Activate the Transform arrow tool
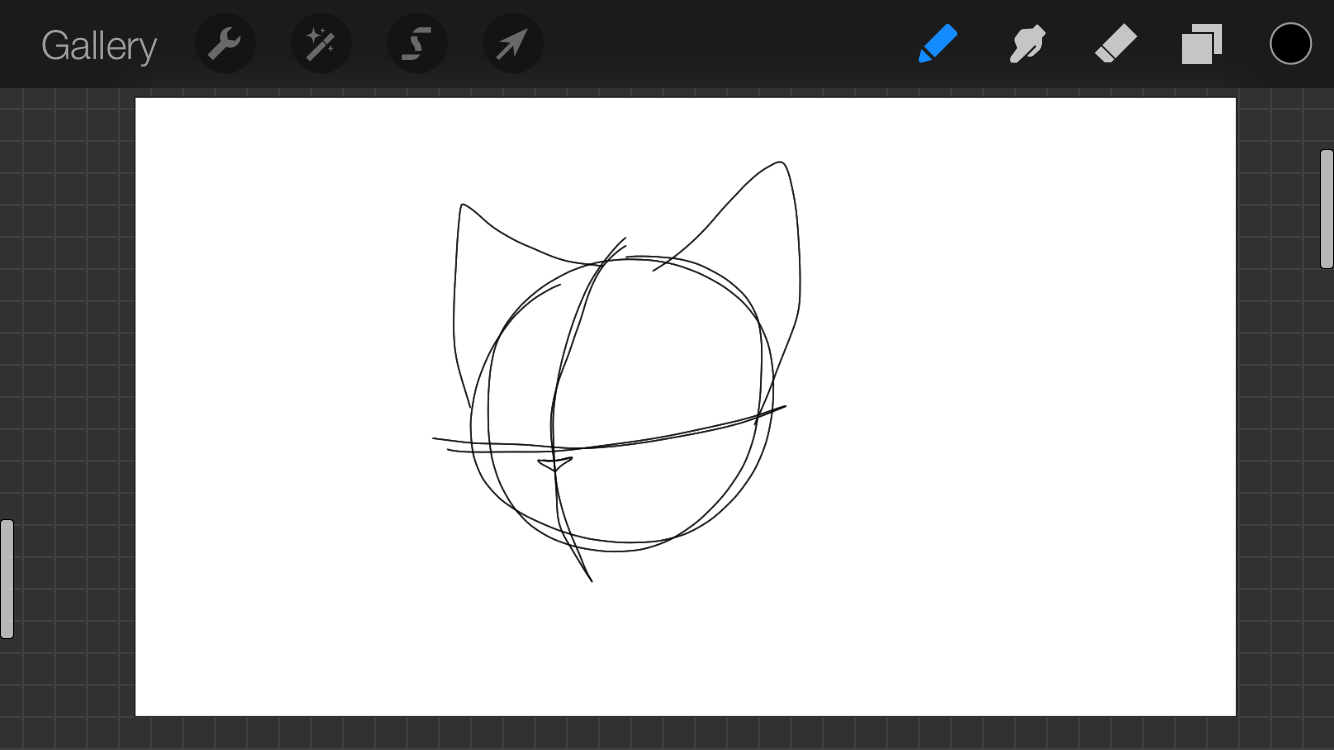1334x750 pixels. point(513,44)
